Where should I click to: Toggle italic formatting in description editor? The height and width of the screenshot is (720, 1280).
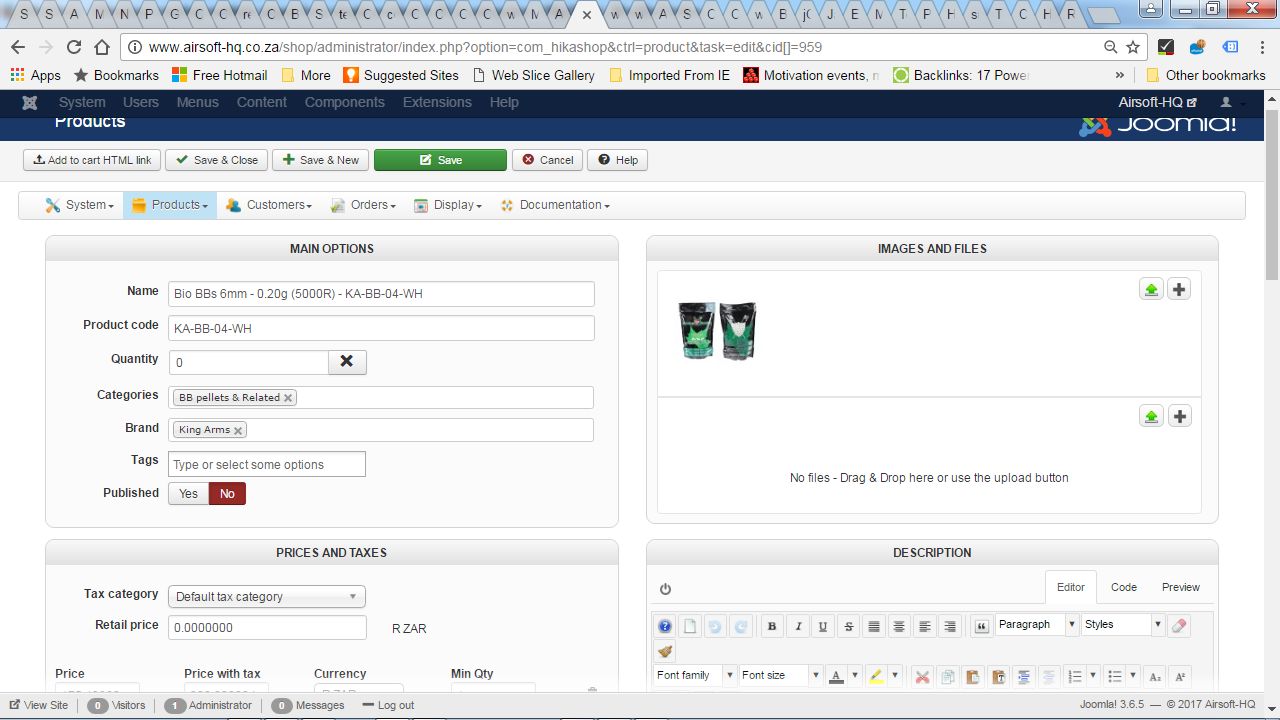pos(798,626)
